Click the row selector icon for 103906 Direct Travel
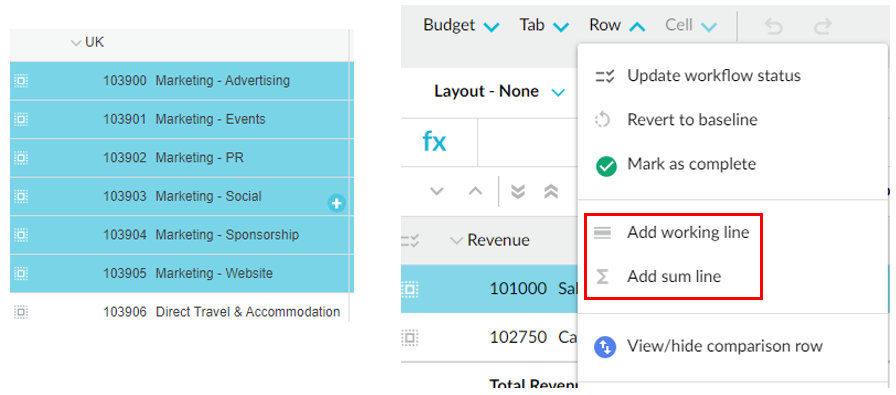The image size is (896, 395). [x=21, y=312]
